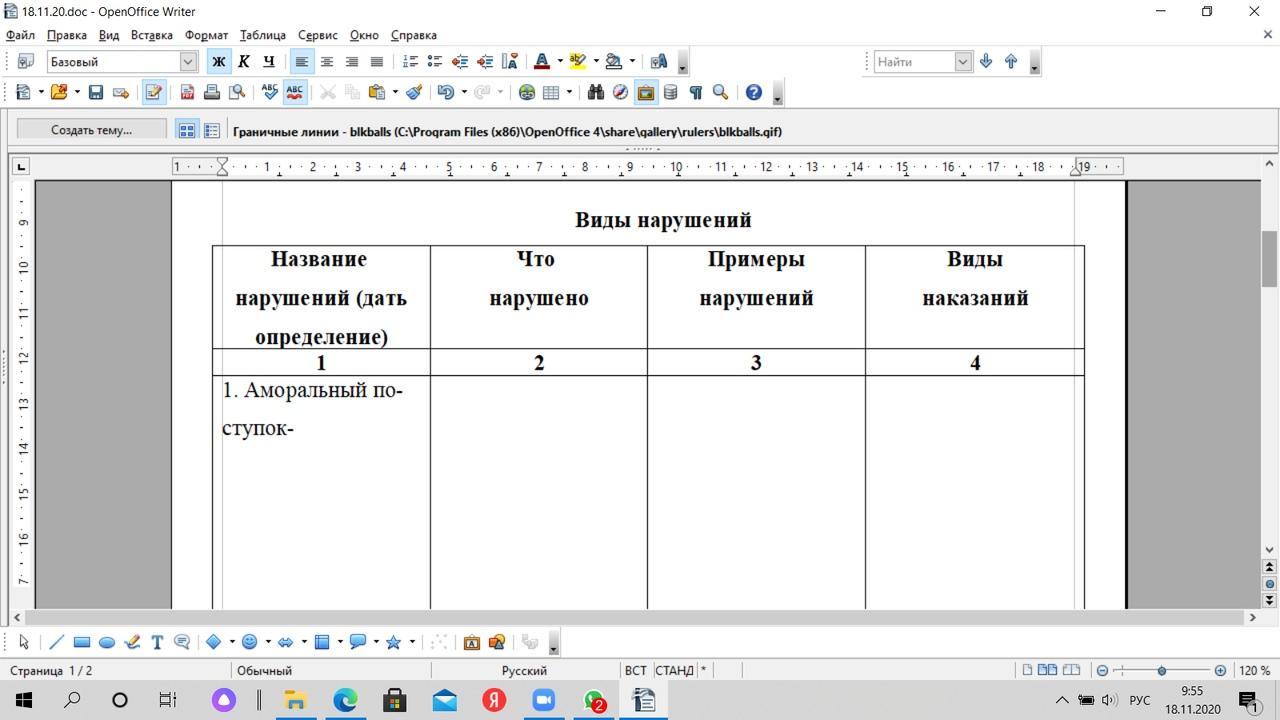Toggle nonprinting characters pilcrow button
1280x720 pixels.
695,92
